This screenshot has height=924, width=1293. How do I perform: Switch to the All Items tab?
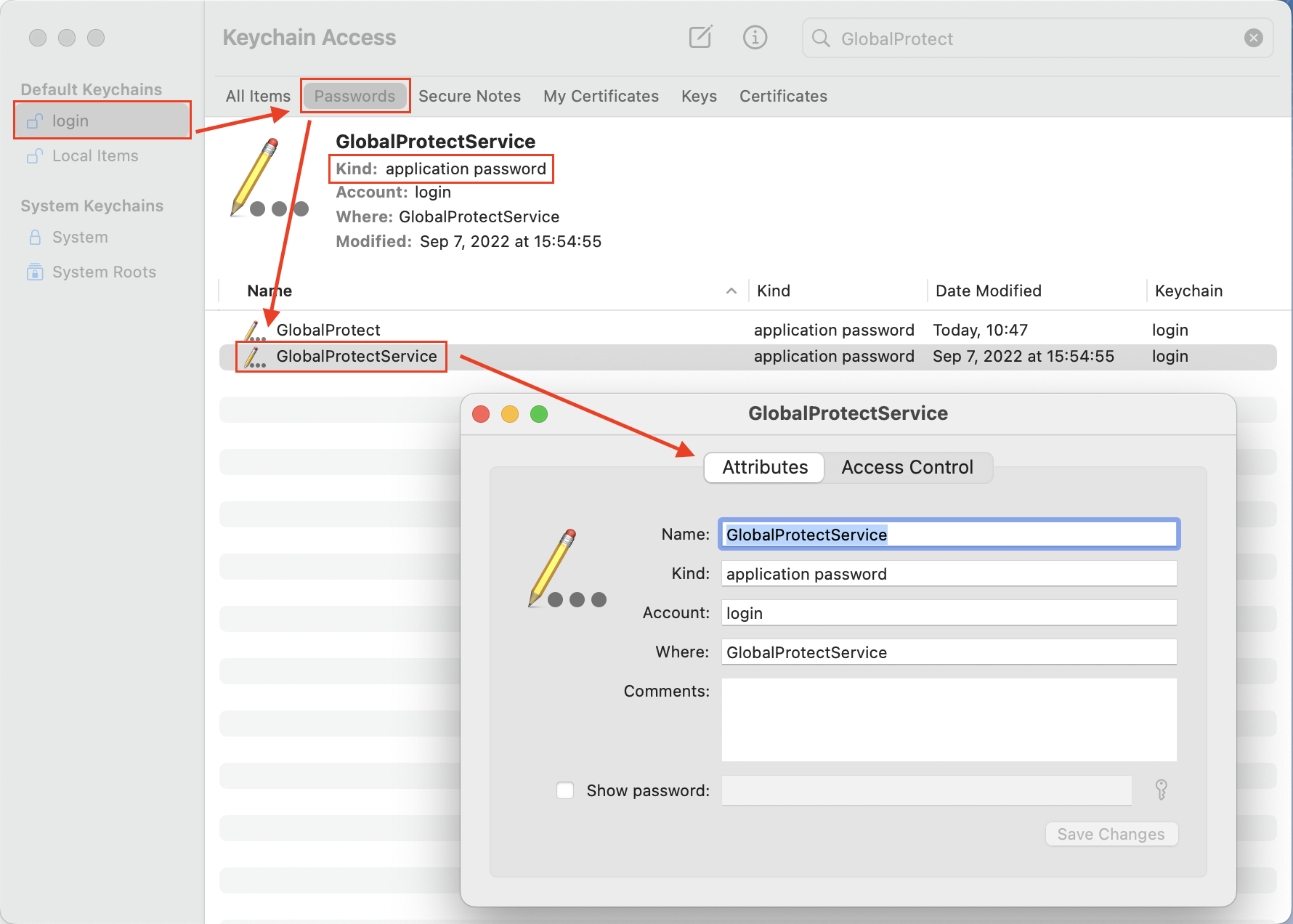[x=257, y=96]
